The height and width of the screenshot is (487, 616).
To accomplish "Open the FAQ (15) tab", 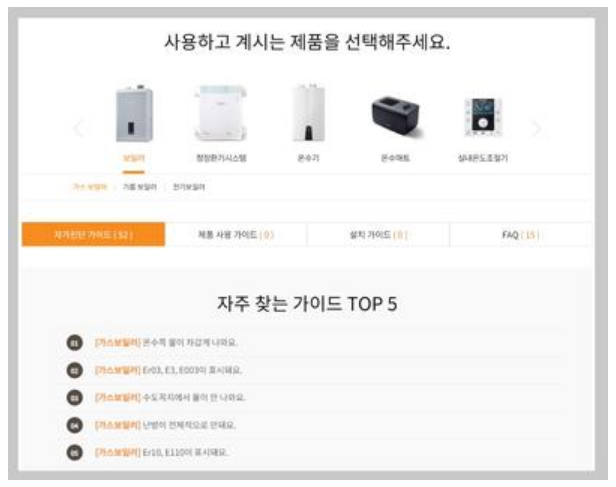I will click(x=521, y=234).
